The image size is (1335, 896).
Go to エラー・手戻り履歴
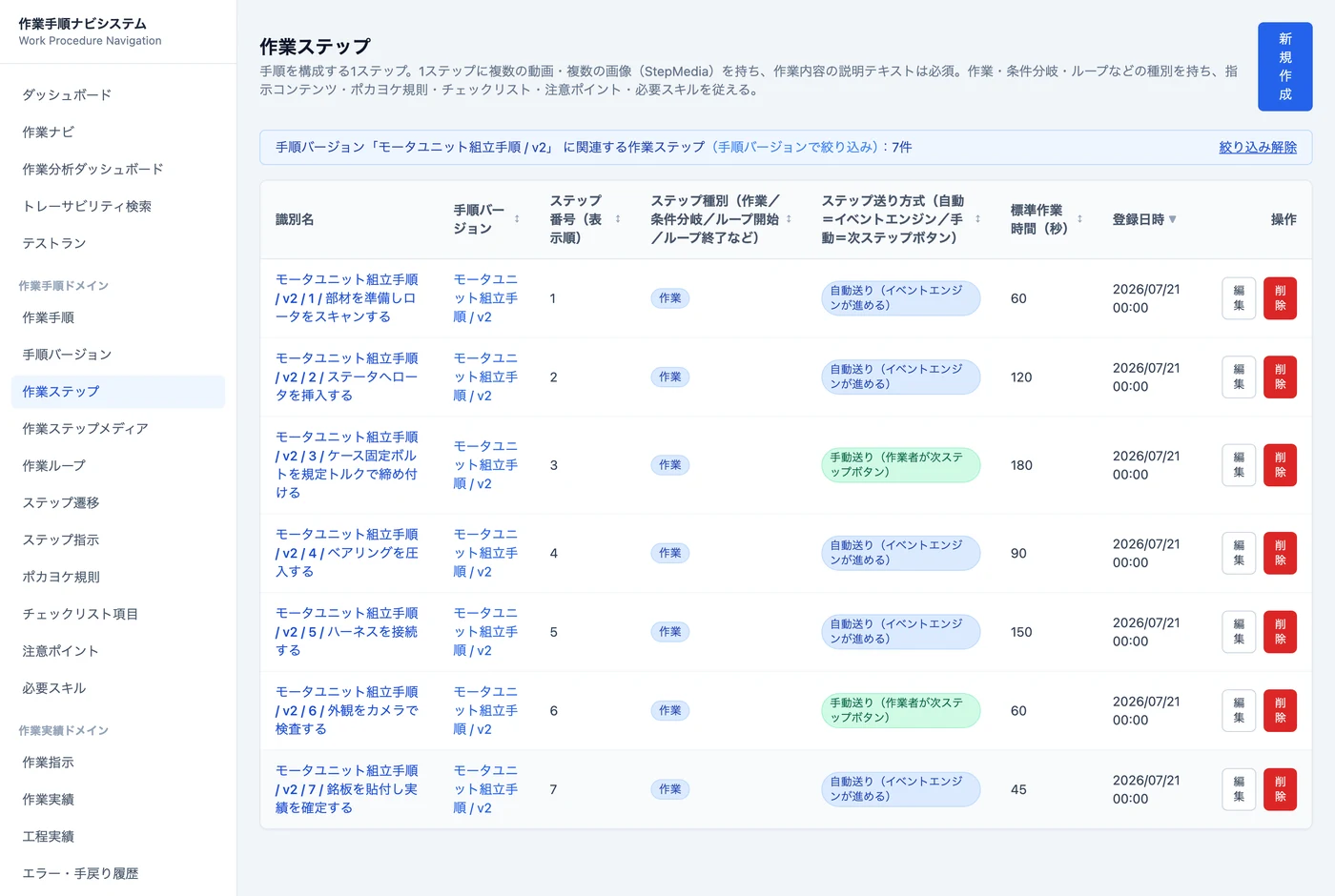pyautogui.click(x=118, y=874)
